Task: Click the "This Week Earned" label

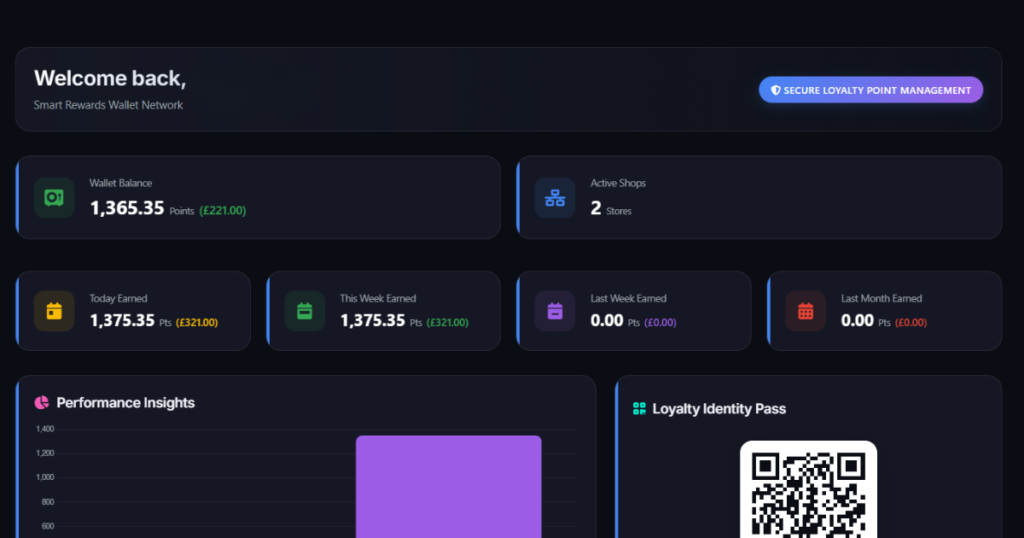Action: point(377,298)
